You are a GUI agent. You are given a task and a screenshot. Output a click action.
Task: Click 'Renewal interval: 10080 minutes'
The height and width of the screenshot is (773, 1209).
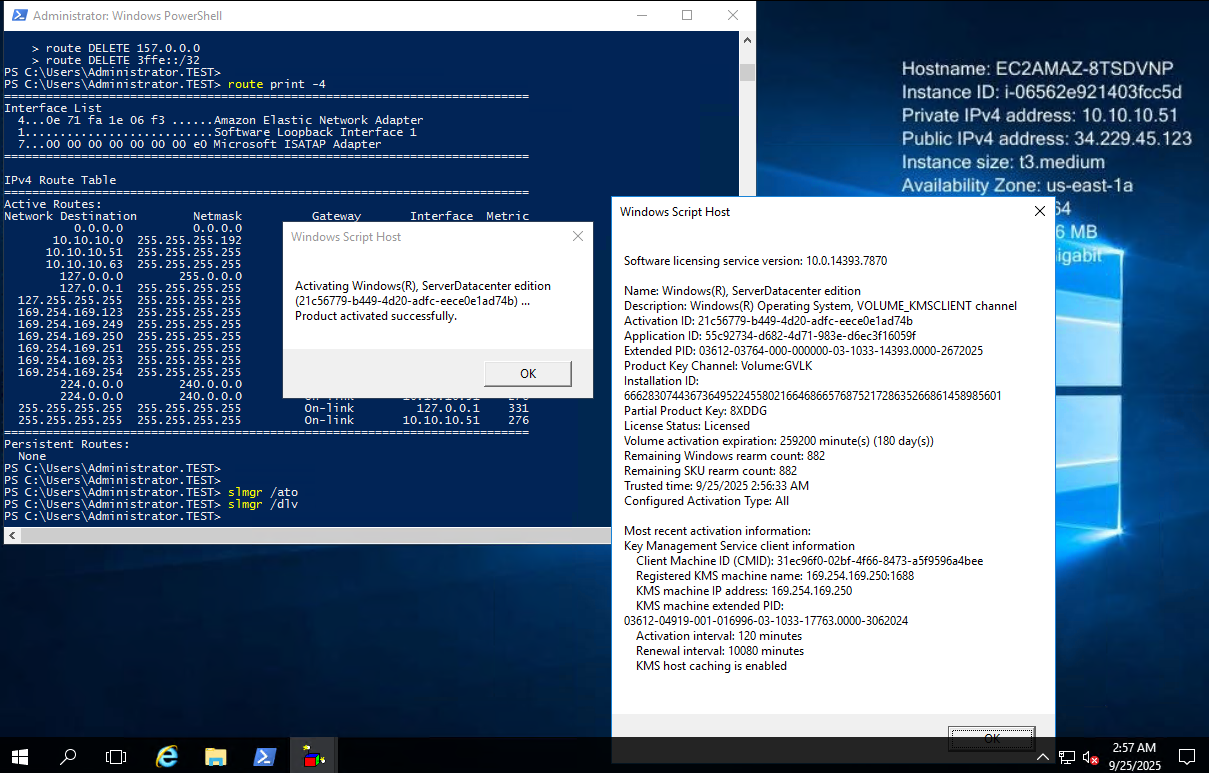click(720, 651)
